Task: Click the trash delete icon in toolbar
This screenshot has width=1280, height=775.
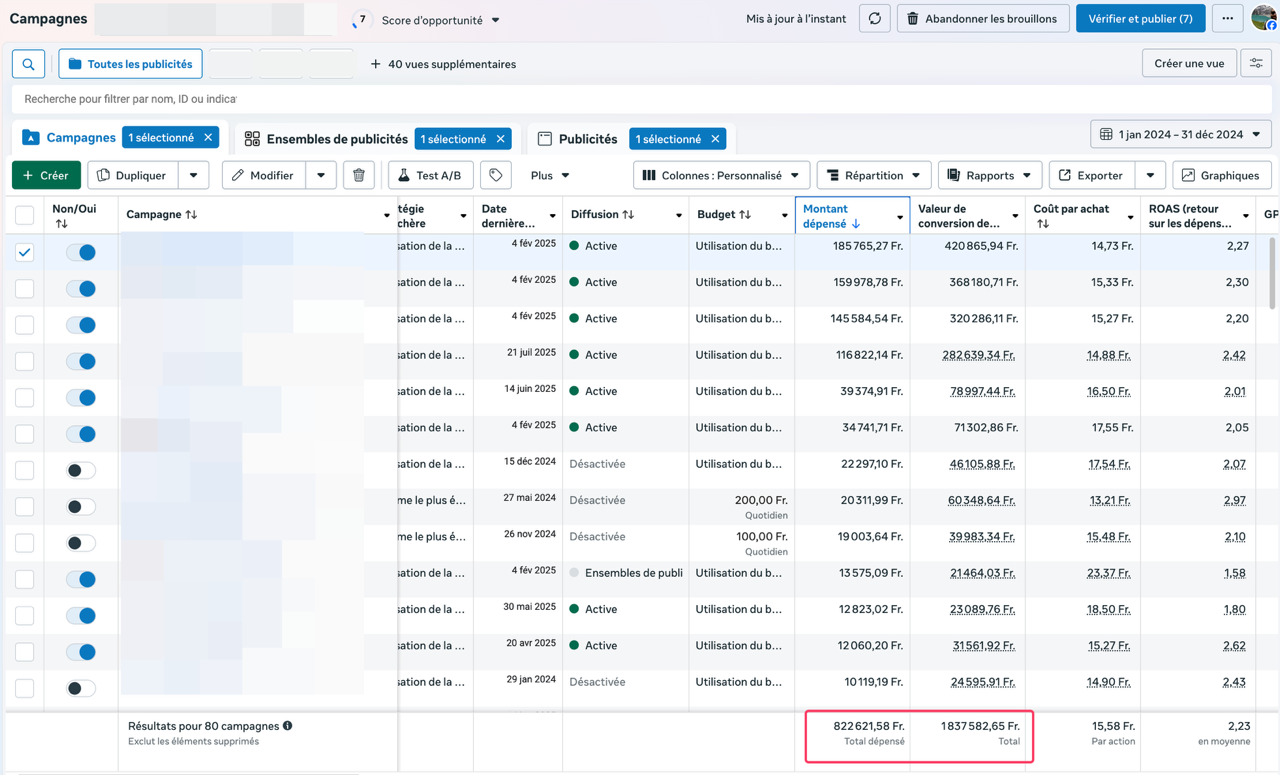Action: [359, 175]
